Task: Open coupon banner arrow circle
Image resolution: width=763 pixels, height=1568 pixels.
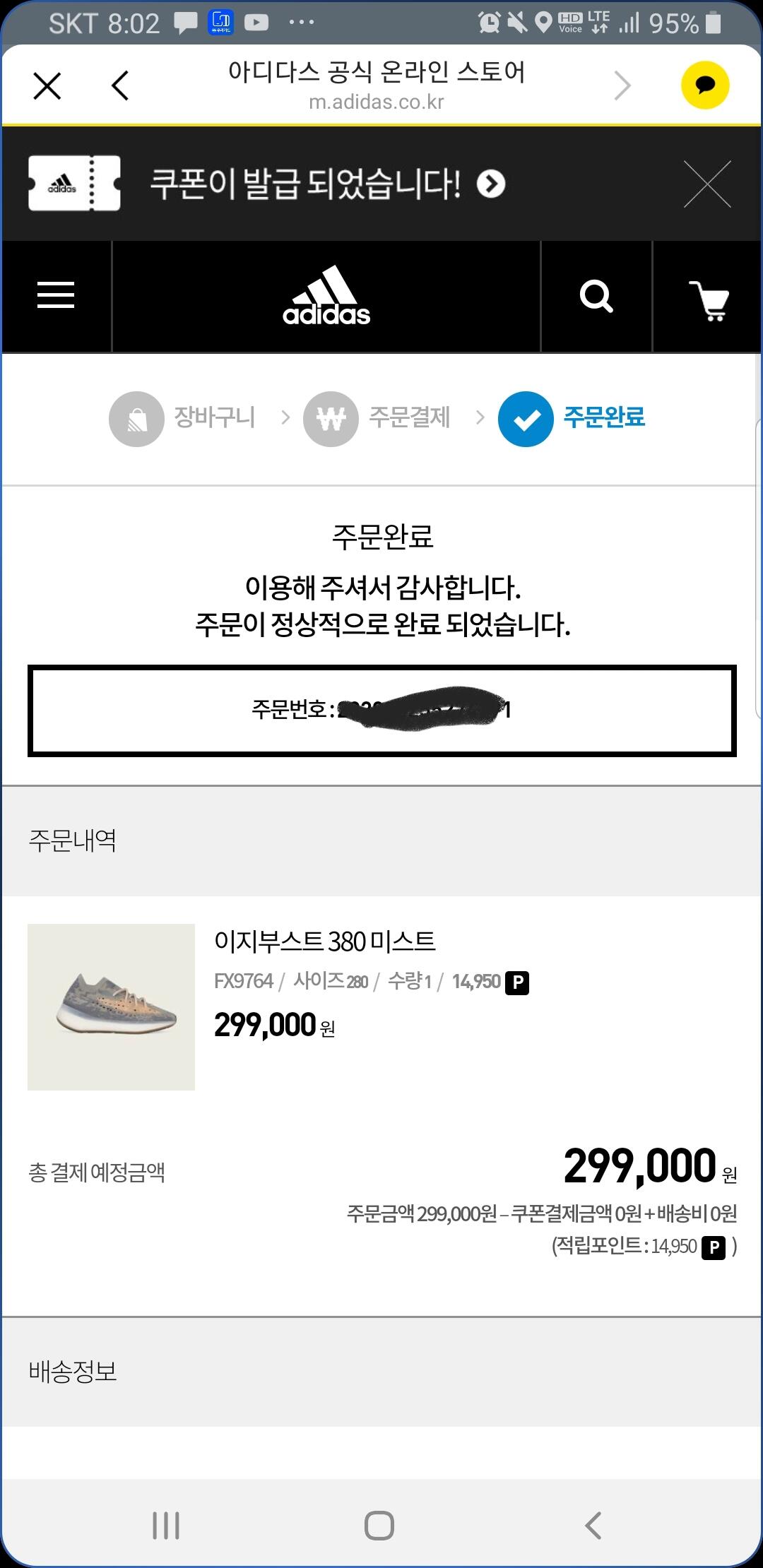Action: point(491,184)
